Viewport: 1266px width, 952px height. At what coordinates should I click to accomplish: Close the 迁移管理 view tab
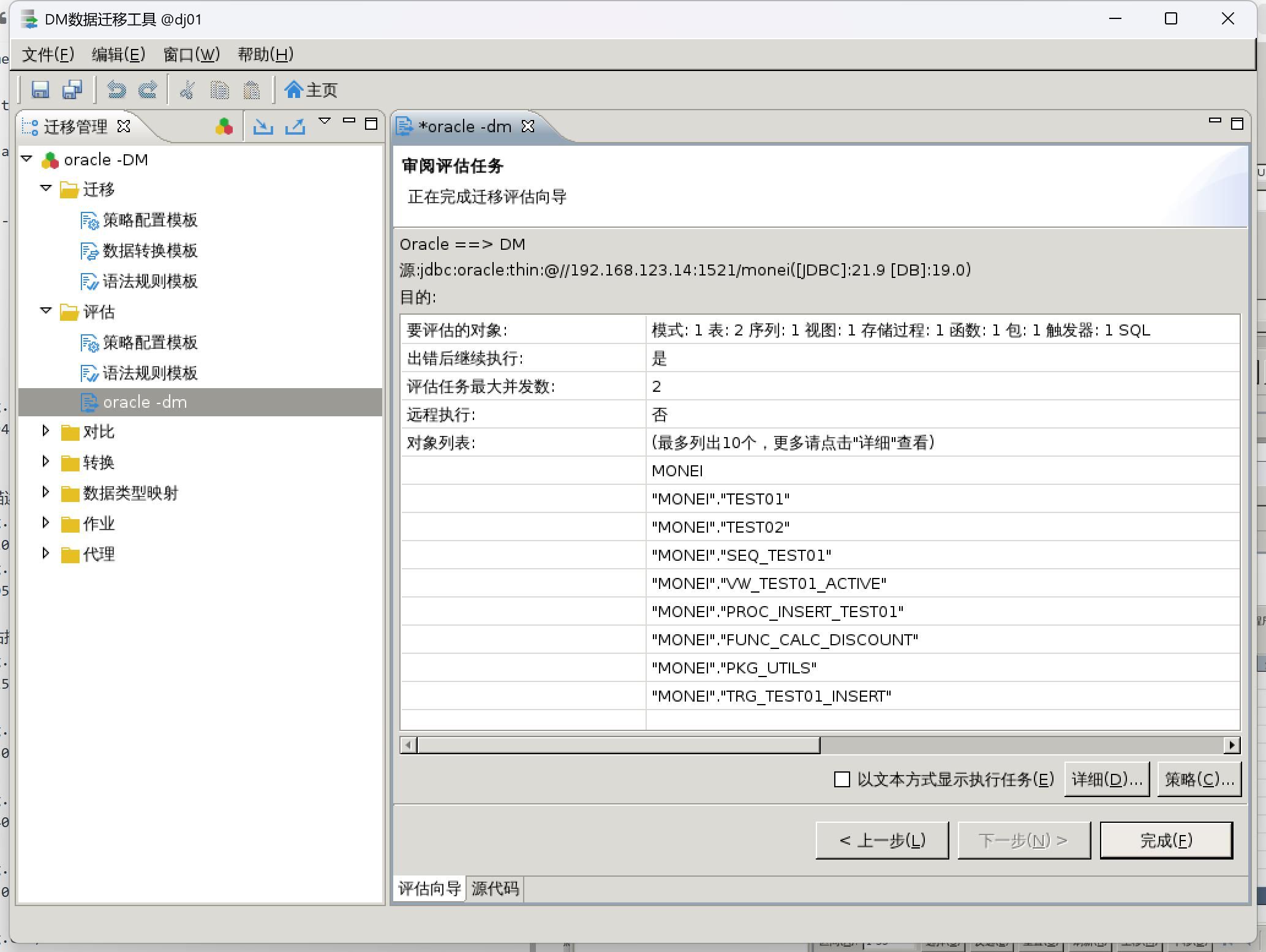coord(124,126)
